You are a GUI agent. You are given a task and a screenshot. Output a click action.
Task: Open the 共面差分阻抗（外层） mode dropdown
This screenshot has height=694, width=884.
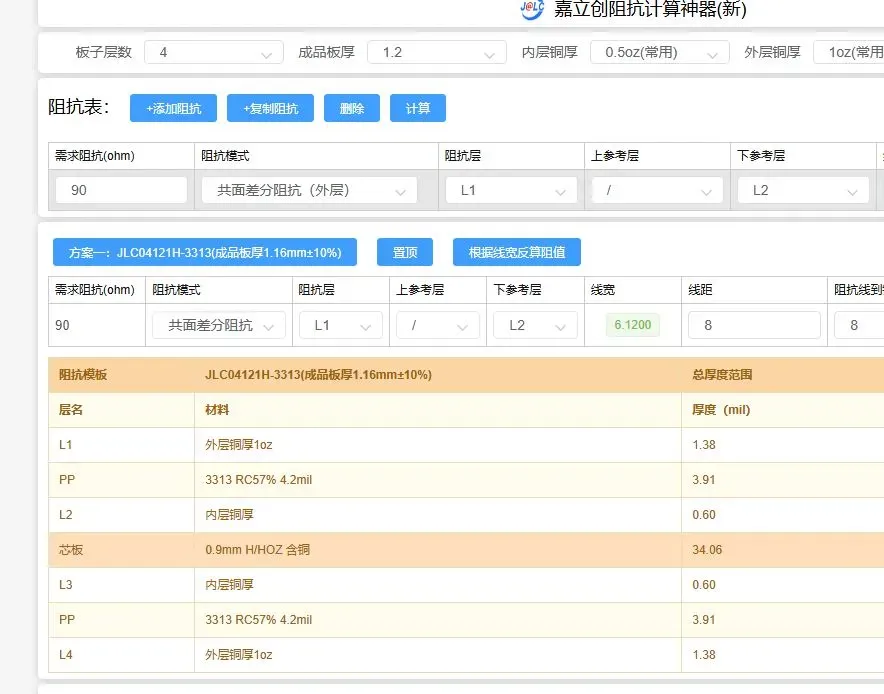click(310, 190)
